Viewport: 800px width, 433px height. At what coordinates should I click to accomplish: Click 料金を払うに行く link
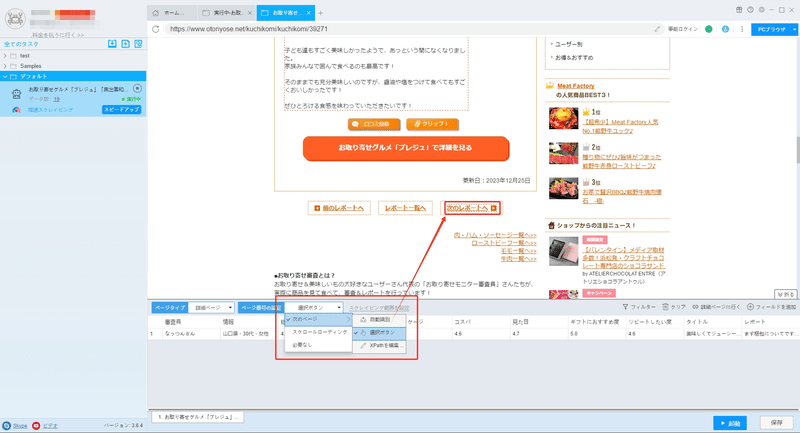tap(58, 35)
